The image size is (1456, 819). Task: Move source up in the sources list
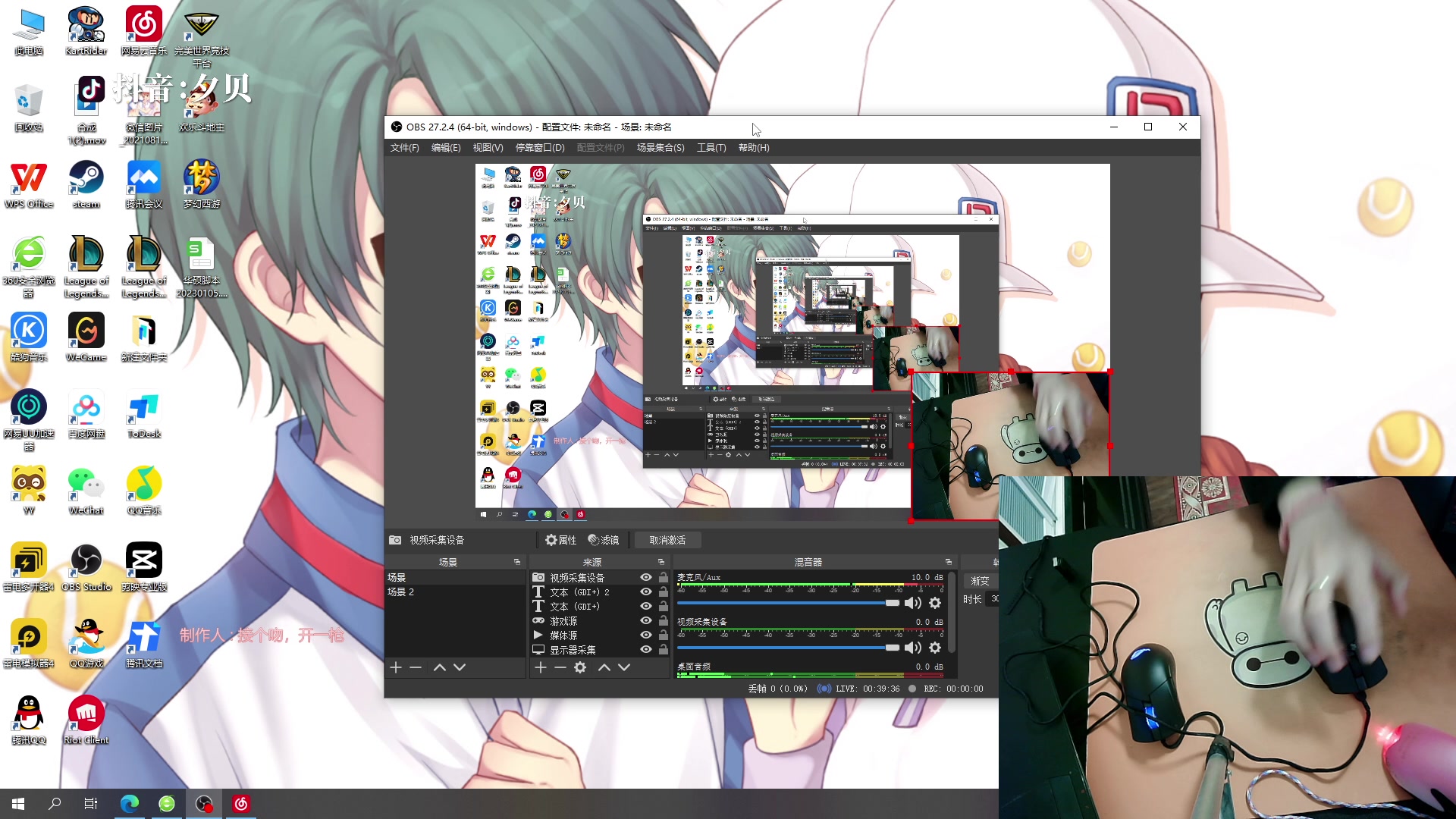point(604,667)
